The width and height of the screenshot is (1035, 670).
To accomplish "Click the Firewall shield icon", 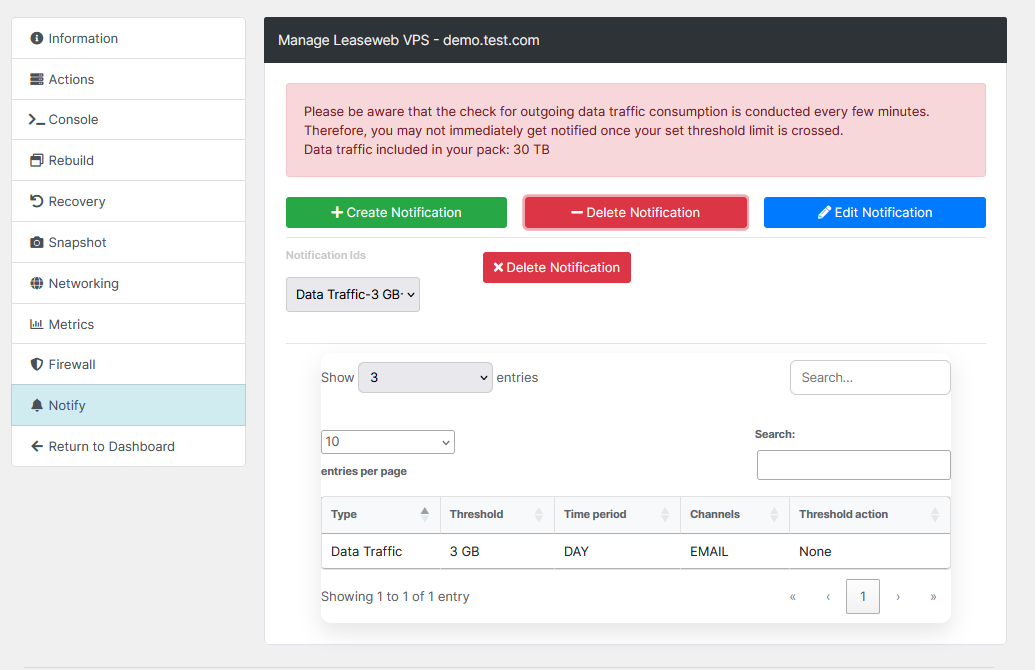I will [37, 364].
